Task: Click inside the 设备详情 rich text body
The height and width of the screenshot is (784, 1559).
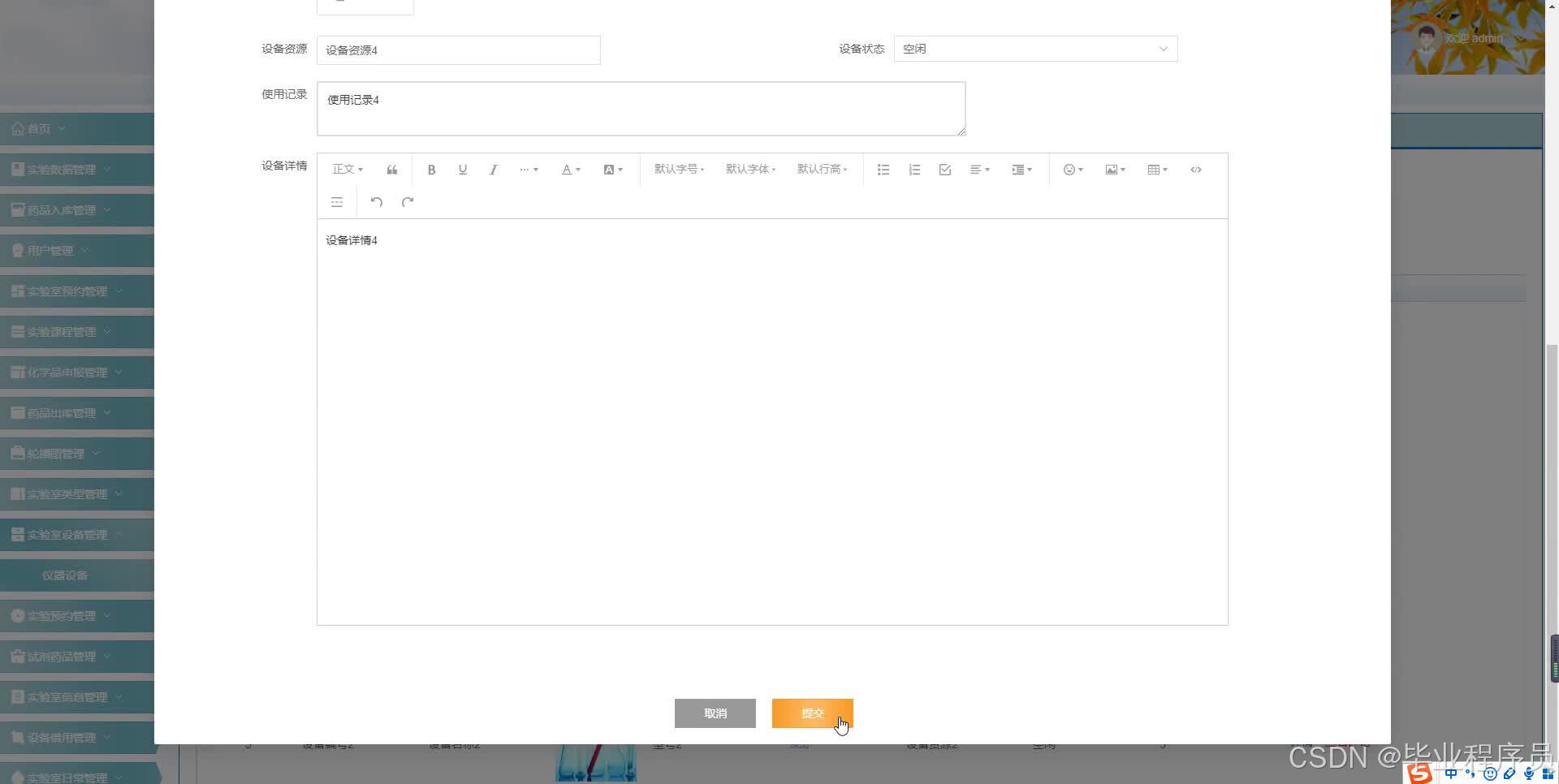Action: pos(772,422)
